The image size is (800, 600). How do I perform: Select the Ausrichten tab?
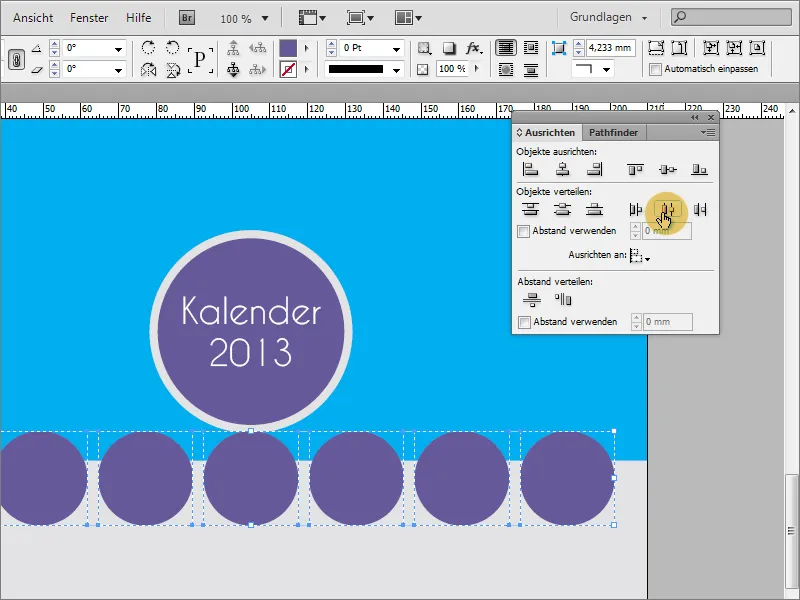(546, 133)
